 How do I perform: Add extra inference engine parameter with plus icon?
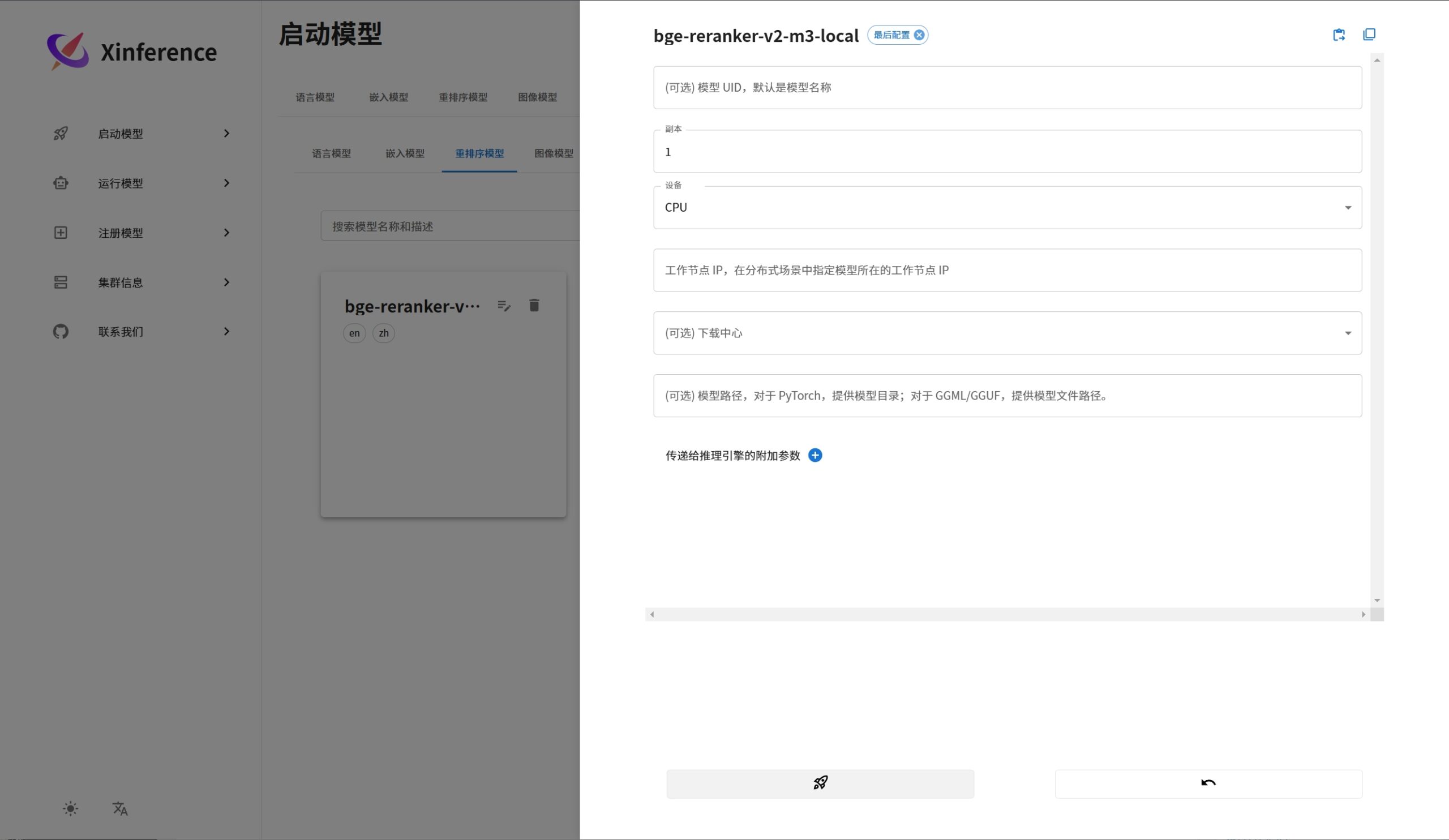coord(816,455)
